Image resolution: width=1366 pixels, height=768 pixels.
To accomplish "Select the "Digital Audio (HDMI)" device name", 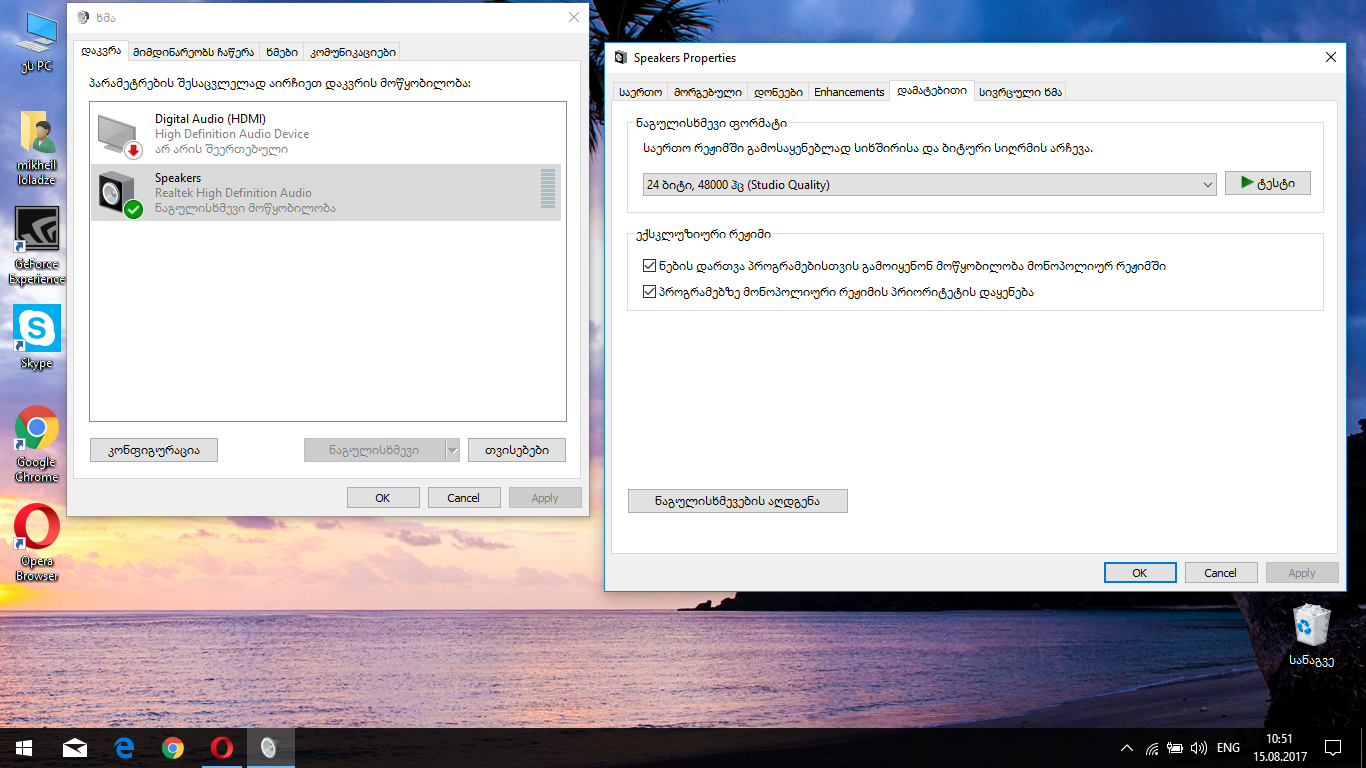I will pos(210,119).
